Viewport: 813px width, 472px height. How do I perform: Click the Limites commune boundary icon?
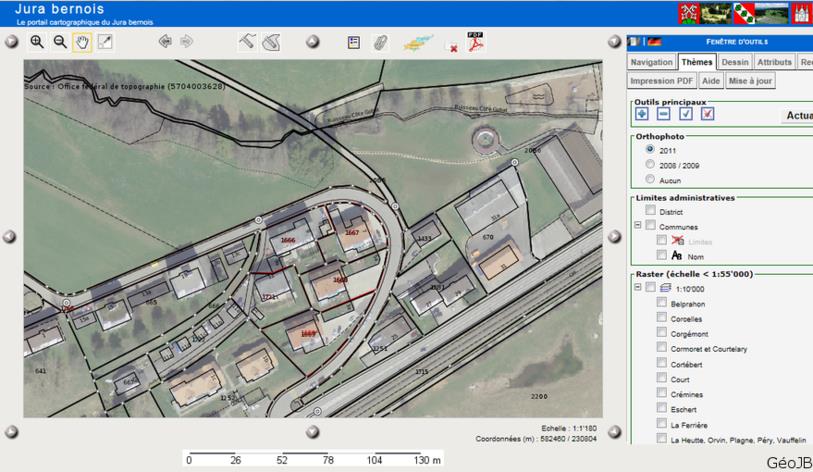point(678,241)
